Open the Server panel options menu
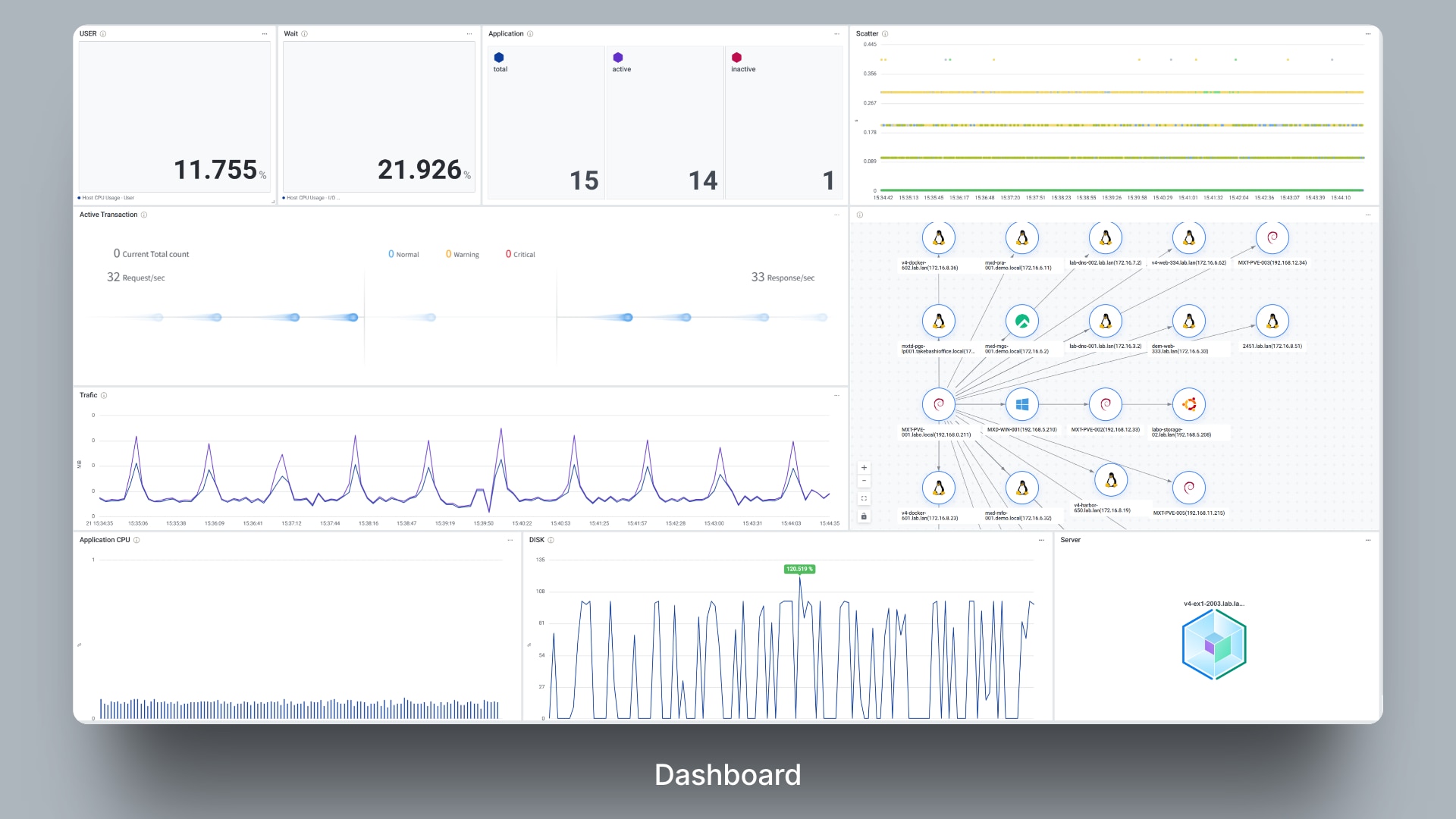 coord(1367,540)
